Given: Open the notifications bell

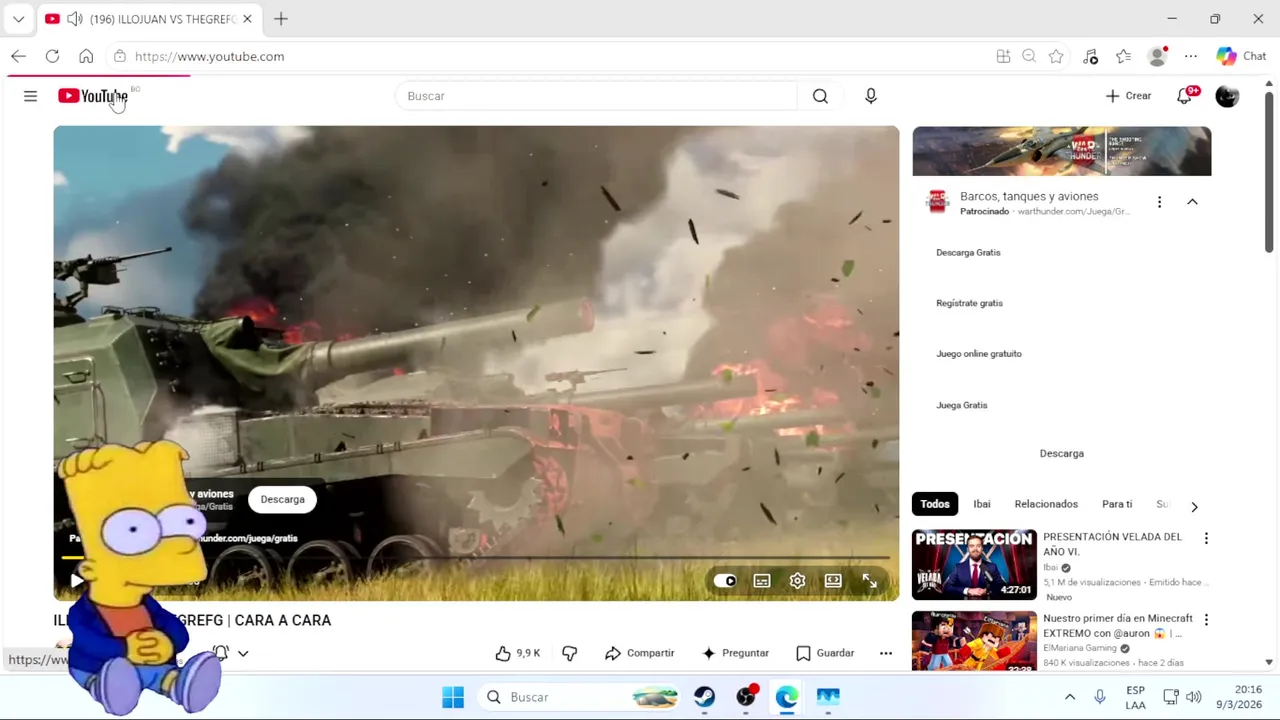Looking at the screenshot, I should tap(1185, 96).
